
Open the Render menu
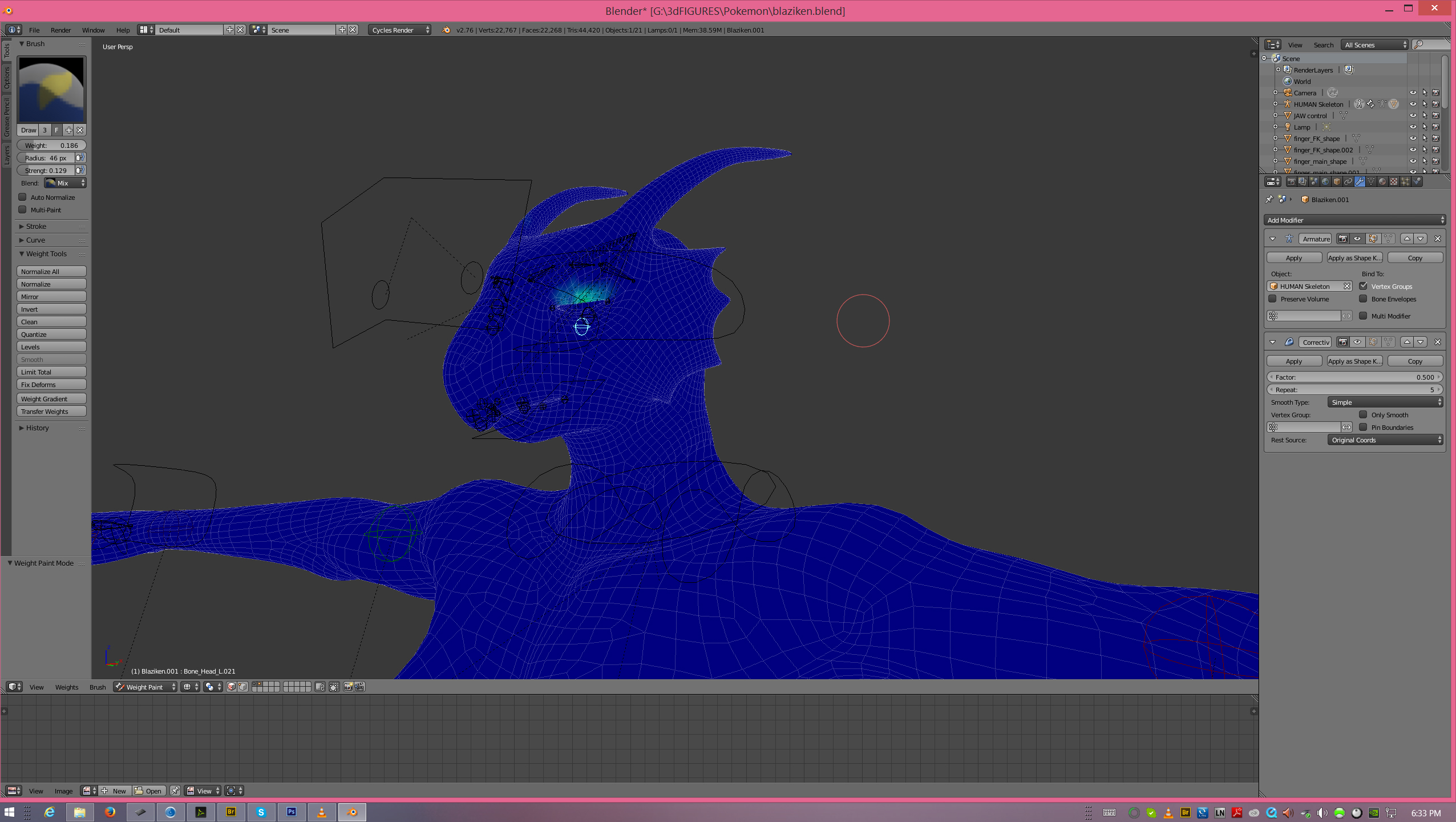(60, 30)
